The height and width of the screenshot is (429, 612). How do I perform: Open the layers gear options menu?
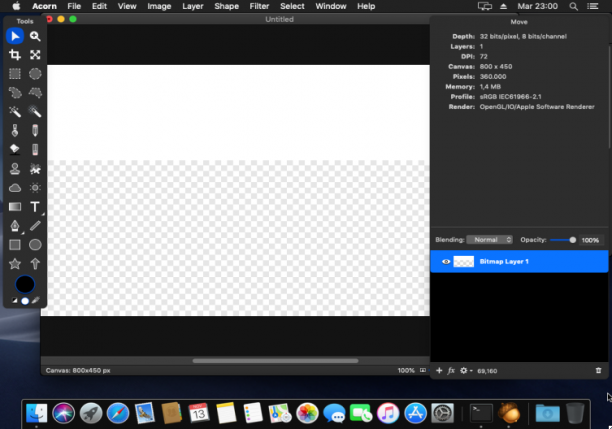[466, 370]
